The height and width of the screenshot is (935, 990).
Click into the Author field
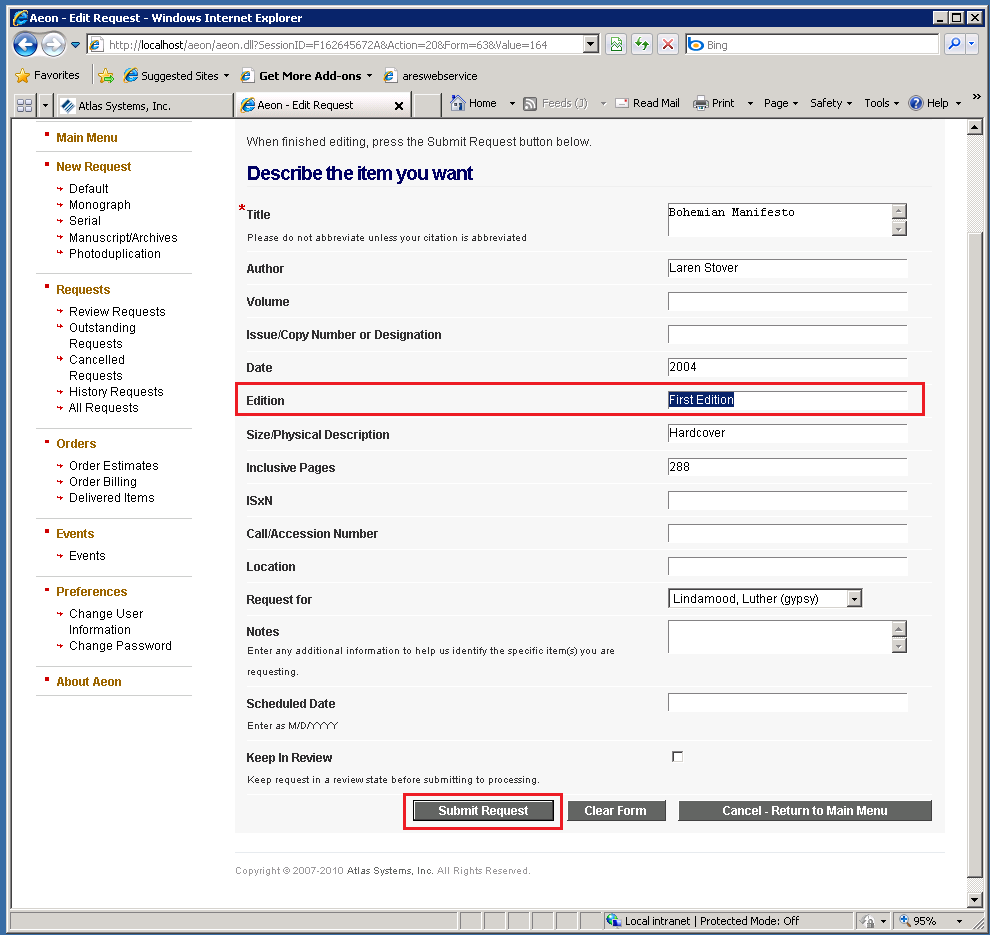(787, 268)
